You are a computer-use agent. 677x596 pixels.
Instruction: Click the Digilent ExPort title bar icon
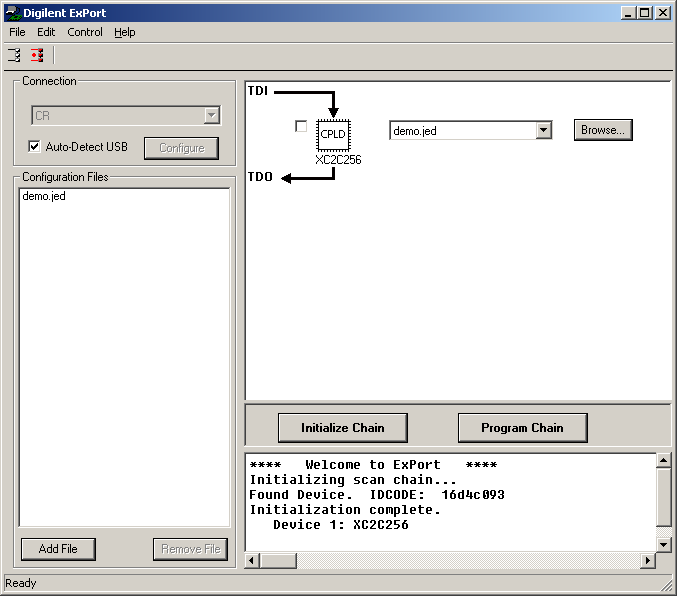(13, 13)
